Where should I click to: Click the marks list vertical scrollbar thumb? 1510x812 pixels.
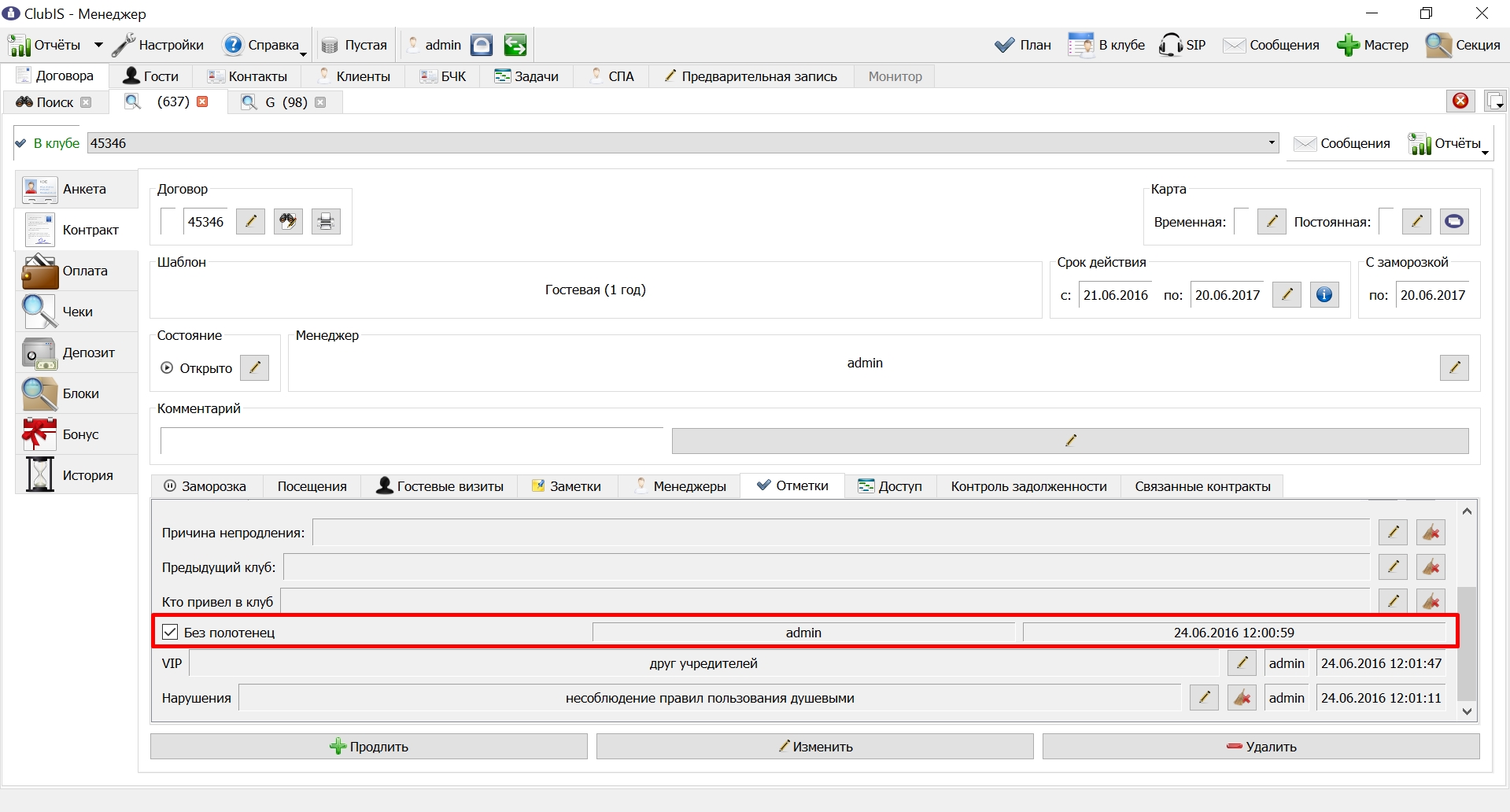point(1467,643)
